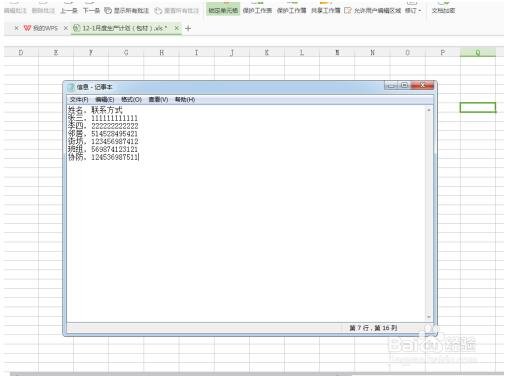Image resolution: width=505 pixels, height=376 pixels.
Task: Click 允许用户编辑区域 in the WPS toolbar
Action: click(x=377, y=11)
